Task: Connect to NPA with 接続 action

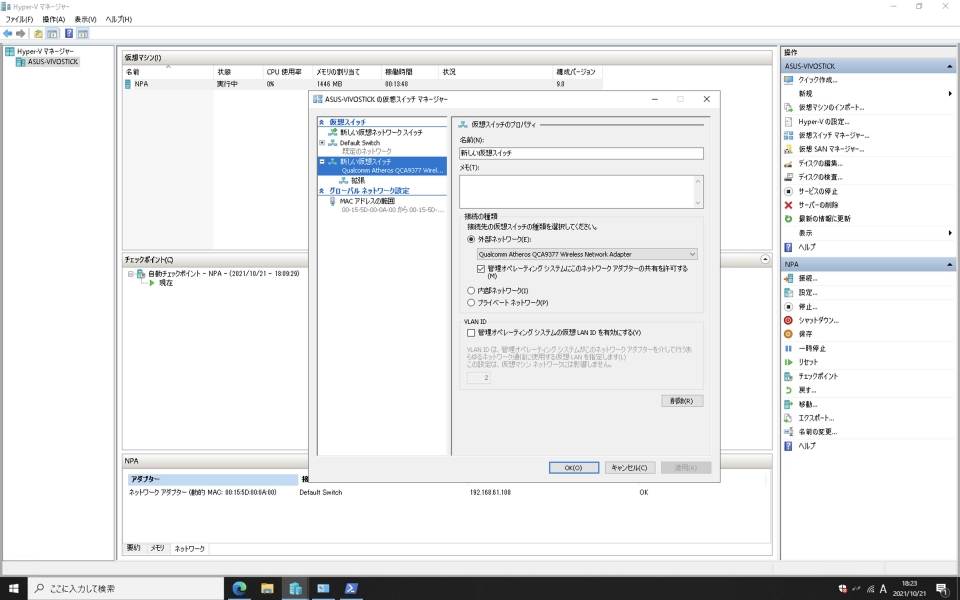Action: [x=808, y=278]
